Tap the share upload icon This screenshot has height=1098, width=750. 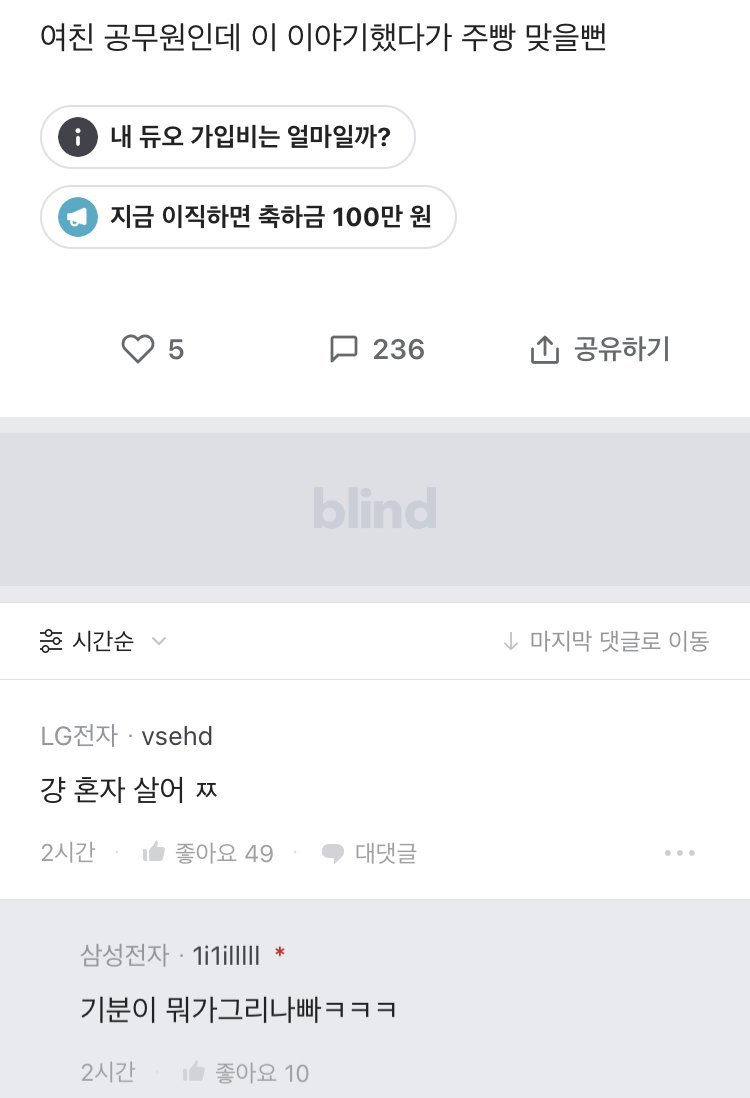545,349
